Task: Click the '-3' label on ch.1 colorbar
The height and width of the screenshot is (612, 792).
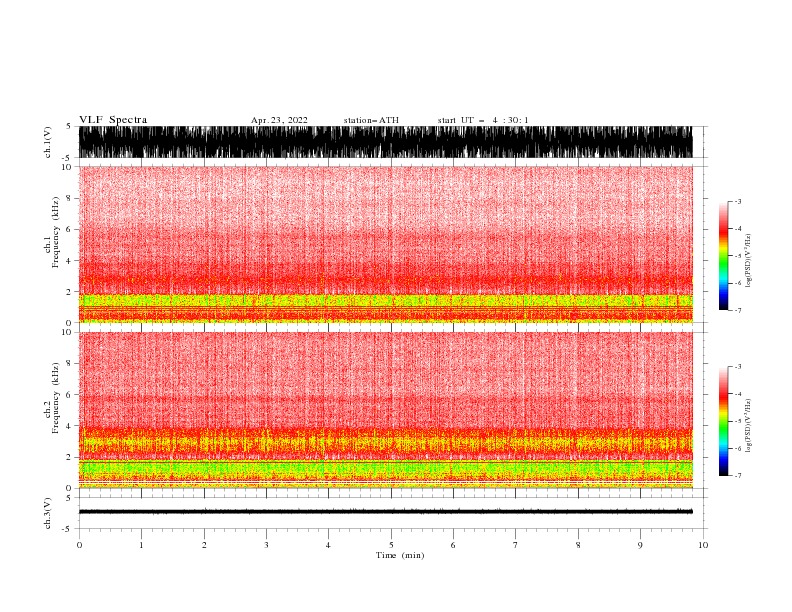Action: [x=737, y=201]
